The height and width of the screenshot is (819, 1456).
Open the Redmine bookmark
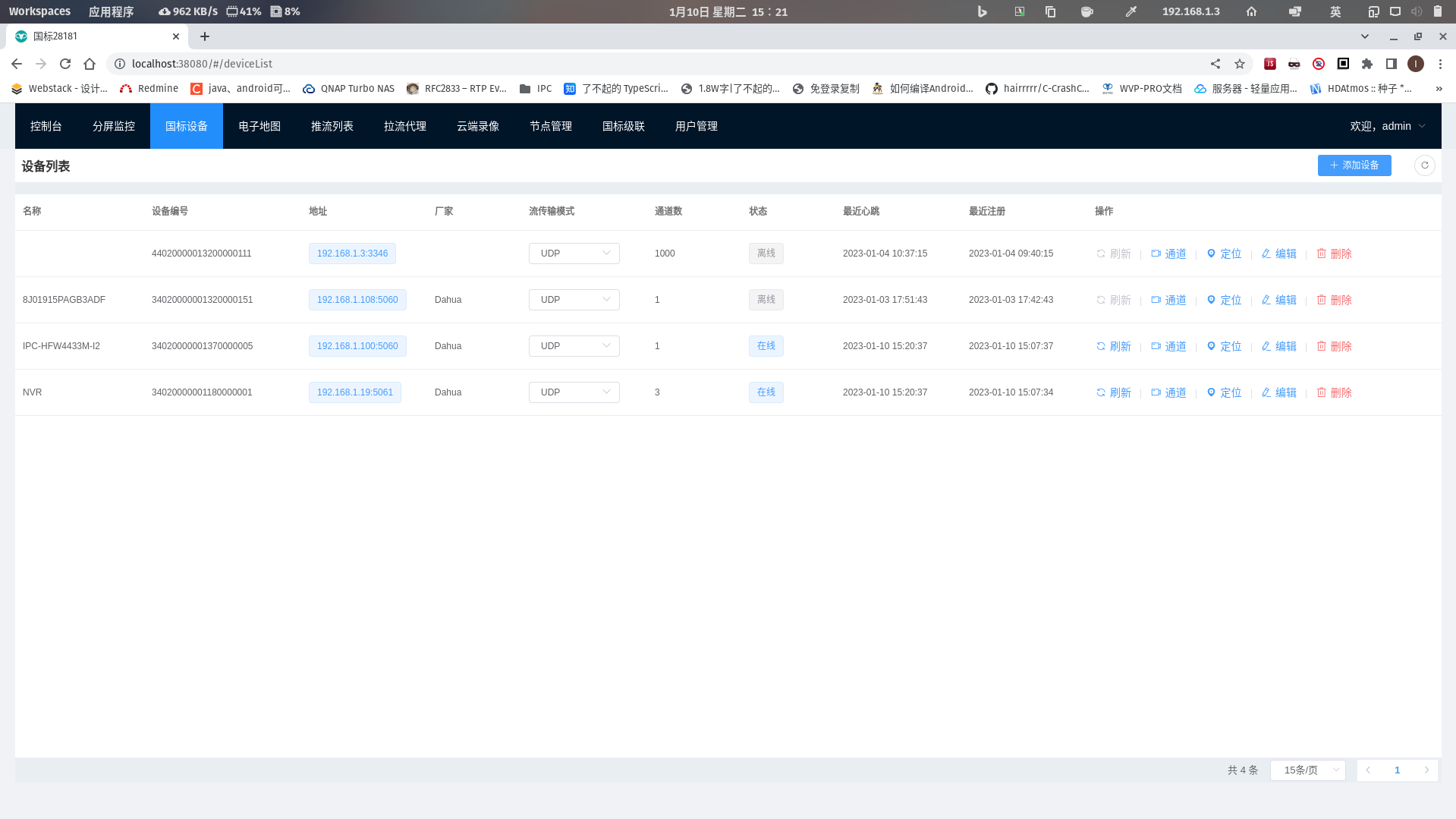coord(149,89)
